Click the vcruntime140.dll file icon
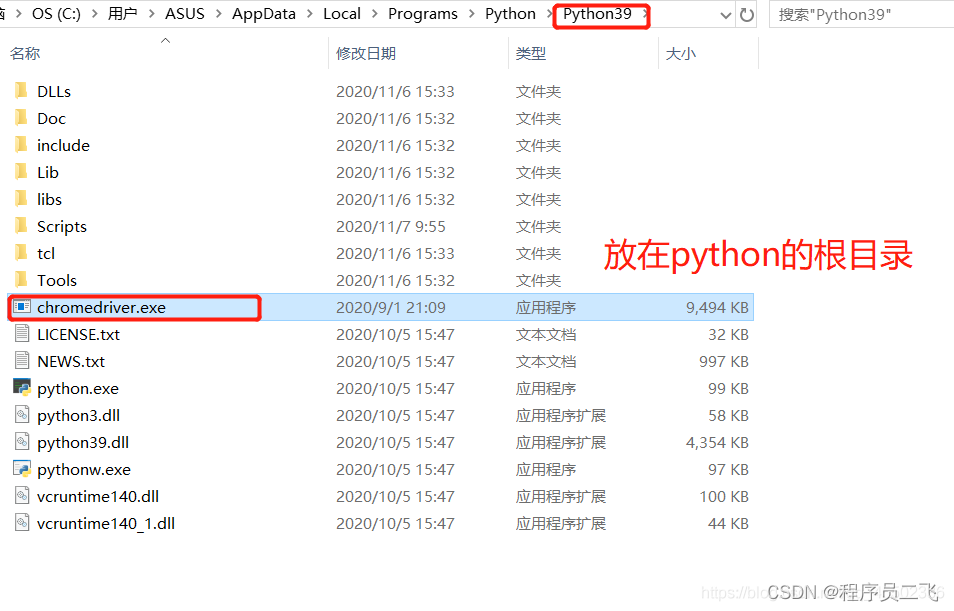 (x=22, y=495)
